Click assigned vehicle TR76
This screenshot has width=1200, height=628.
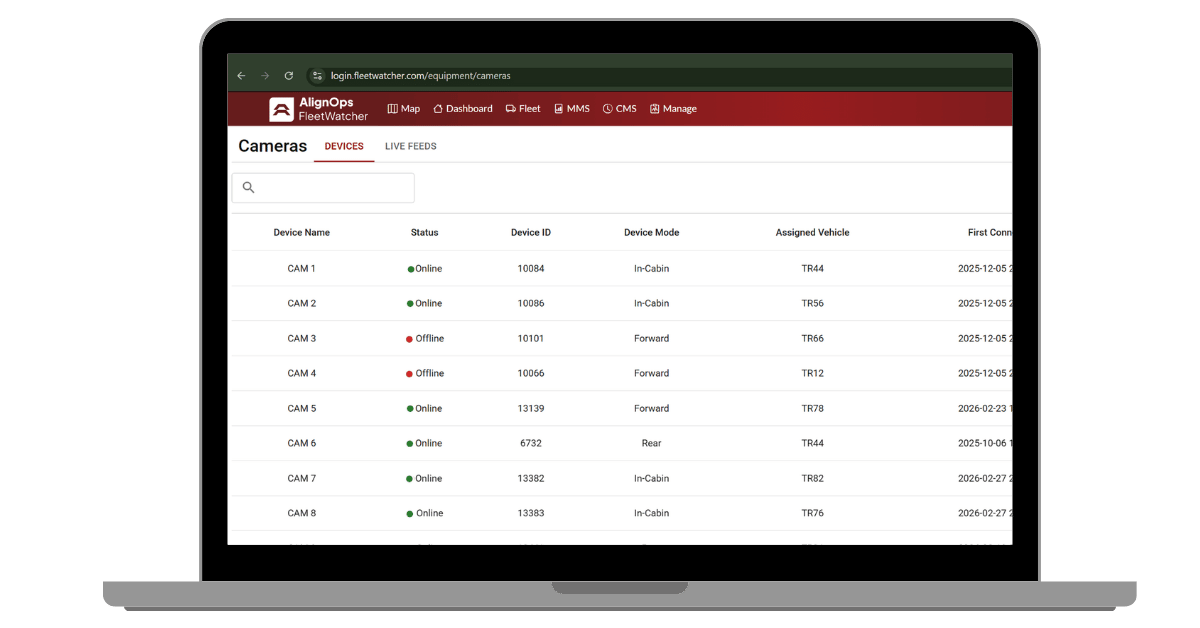[813, 514]
